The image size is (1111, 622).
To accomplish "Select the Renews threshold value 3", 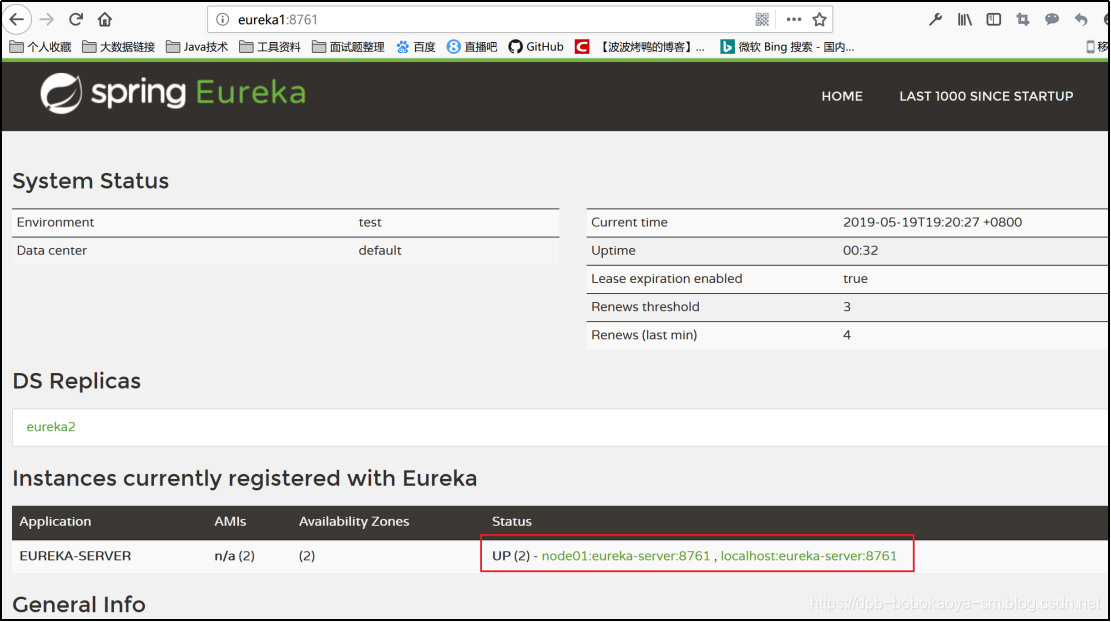I will click(x=847, y=307).
